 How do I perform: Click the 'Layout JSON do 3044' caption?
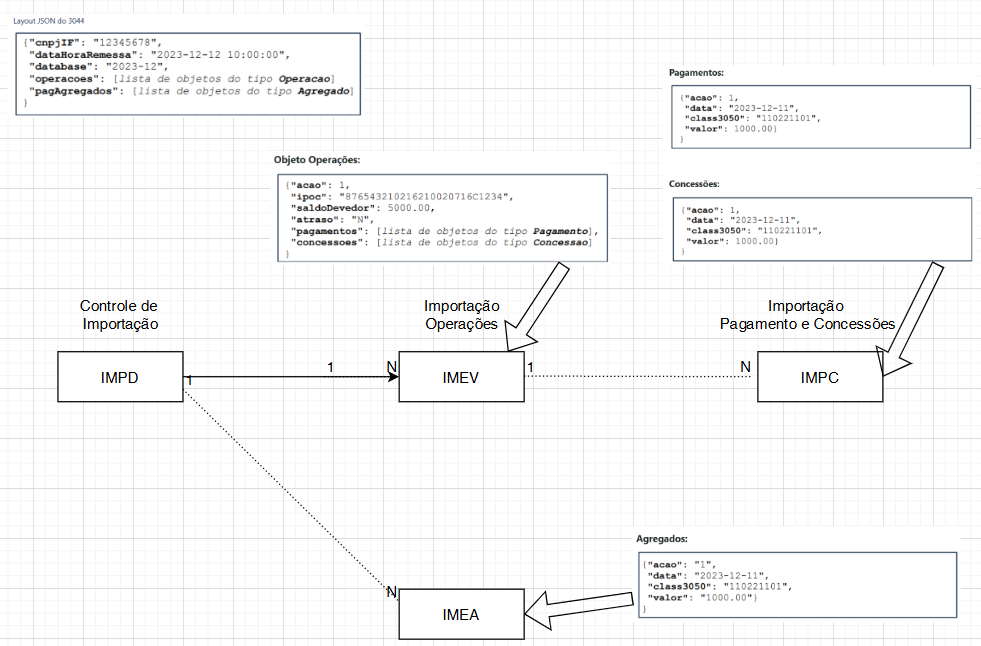[49, 21]
